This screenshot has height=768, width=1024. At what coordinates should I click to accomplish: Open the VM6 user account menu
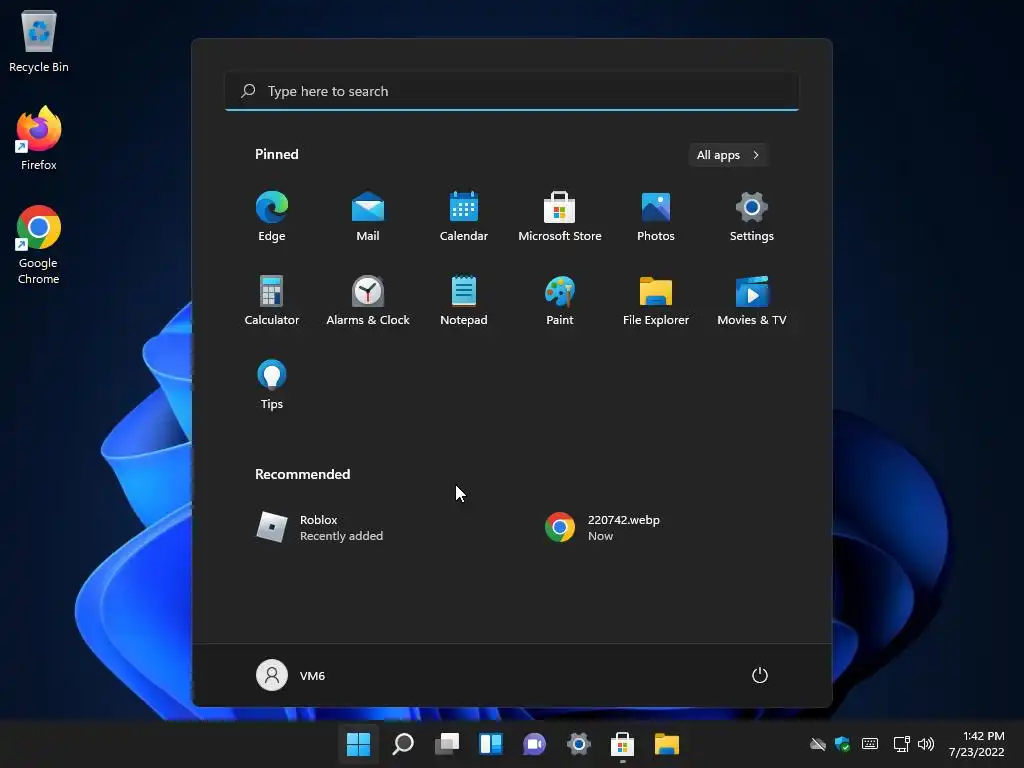[291, 675]
